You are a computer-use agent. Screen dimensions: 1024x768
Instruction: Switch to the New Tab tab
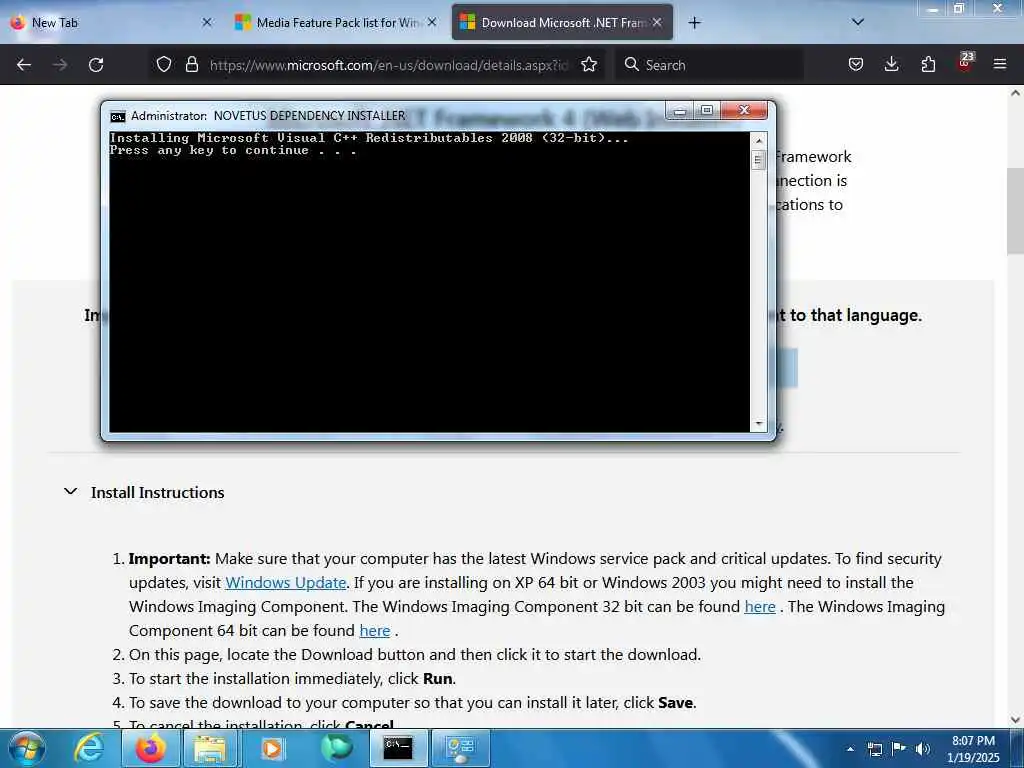[x=112, y=23]
